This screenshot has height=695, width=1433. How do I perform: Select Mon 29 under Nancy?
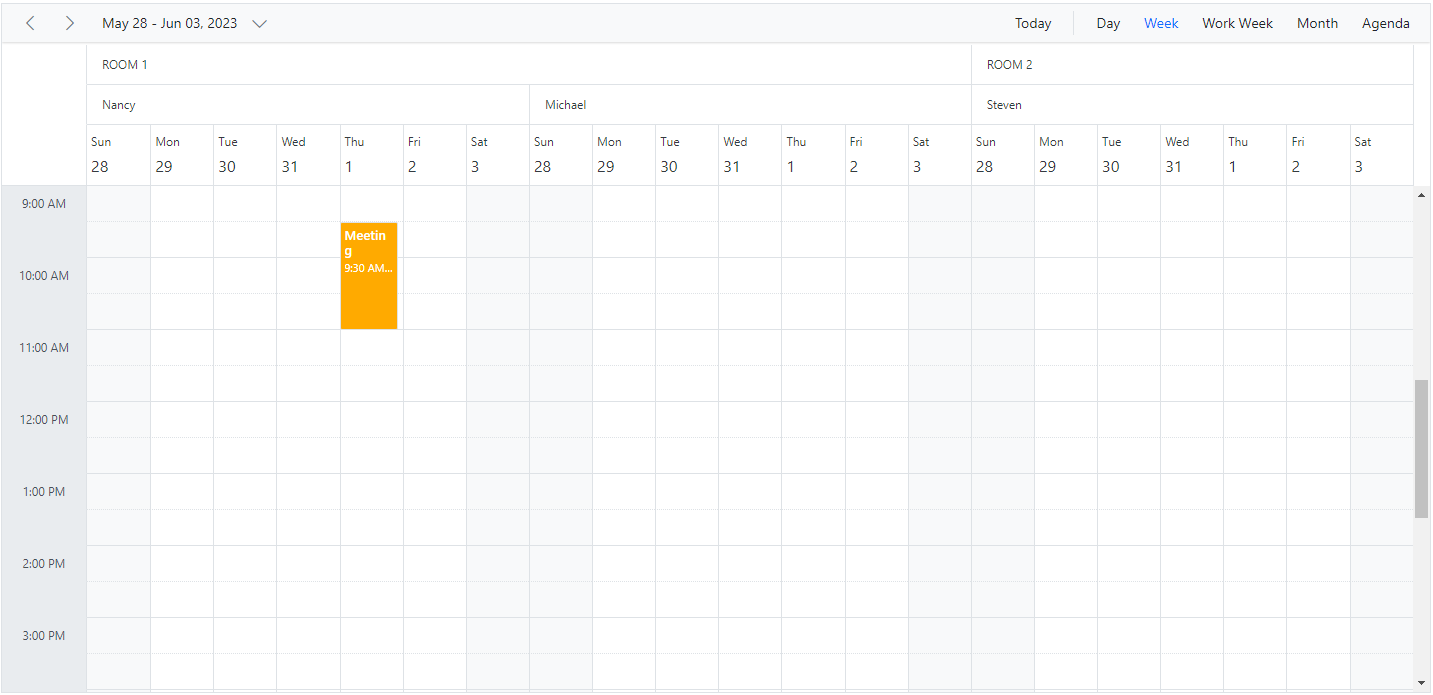182,155
